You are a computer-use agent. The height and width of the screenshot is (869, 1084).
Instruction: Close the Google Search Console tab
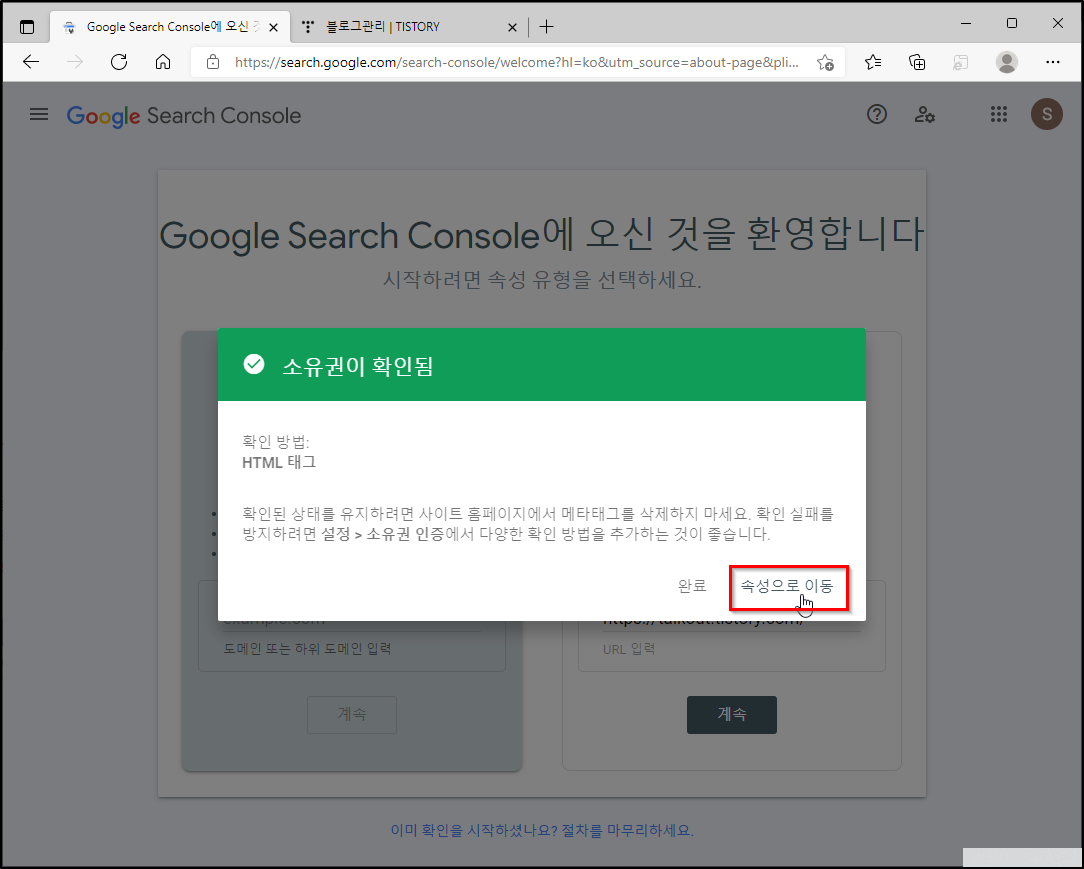(x=273, y=27)
